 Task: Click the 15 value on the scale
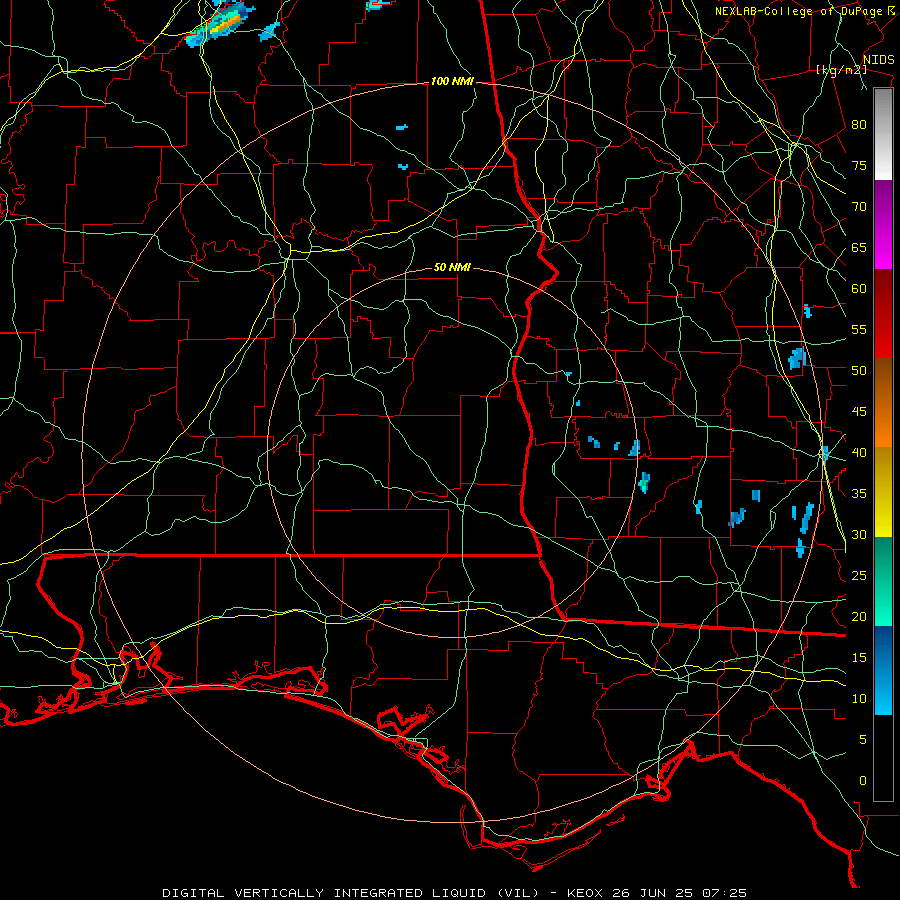point(859,658)
